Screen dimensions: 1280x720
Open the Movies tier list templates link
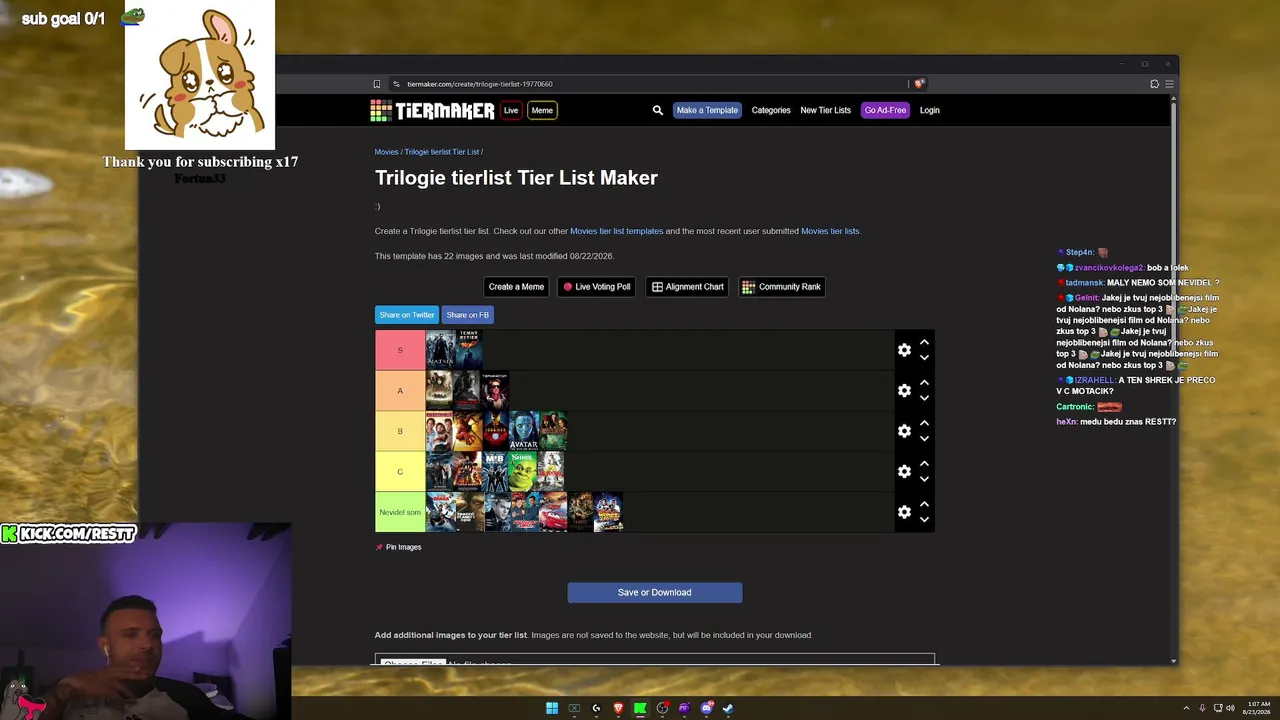pos(616,231)
